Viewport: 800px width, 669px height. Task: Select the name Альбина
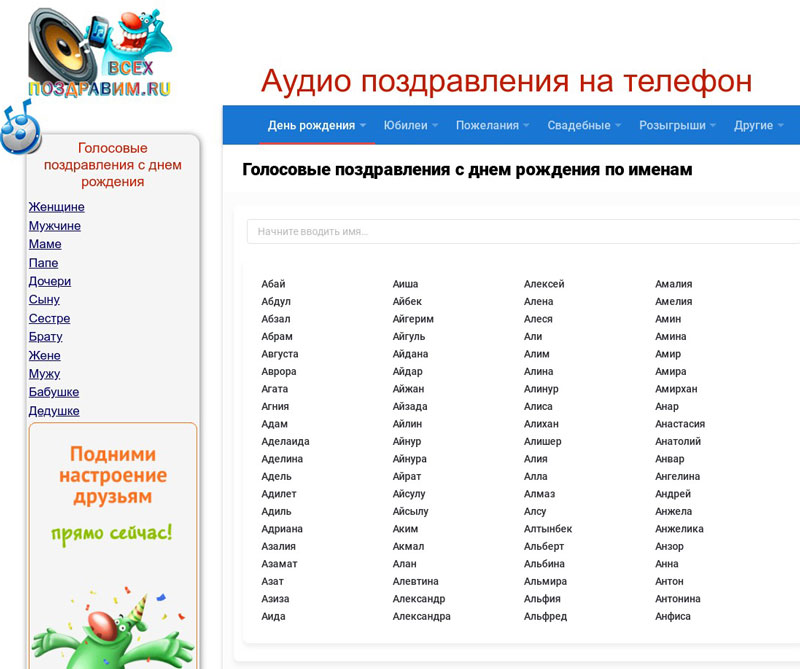[544, 564]
